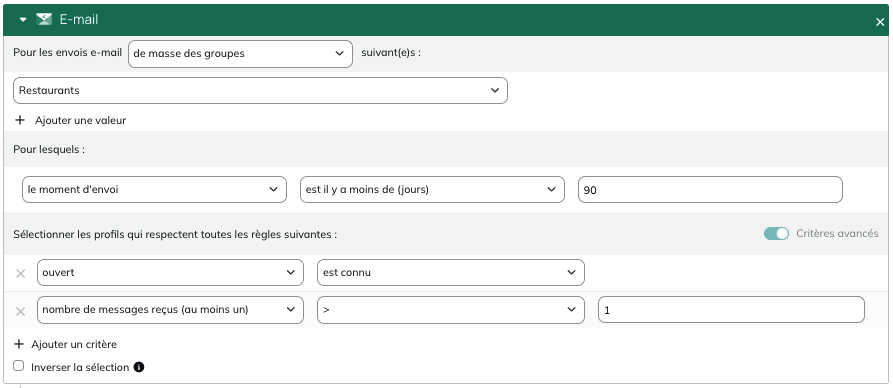
Task: Remove the 'nombre de messages reçus' criterion
Action: click(x=21, y=311)
